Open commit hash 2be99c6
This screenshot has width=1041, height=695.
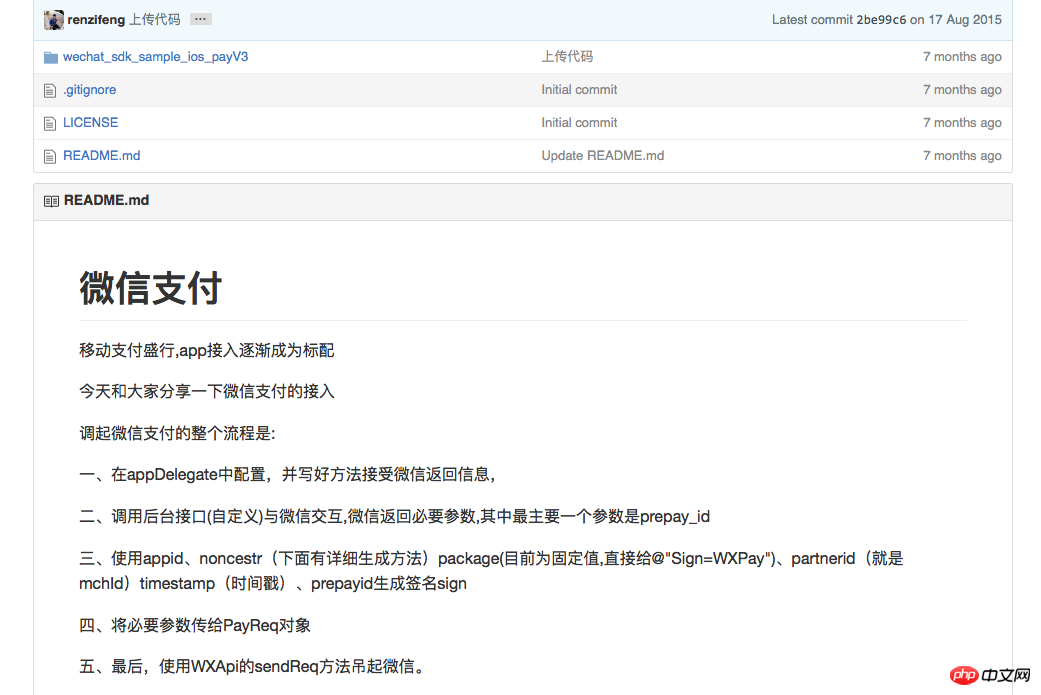881,20
